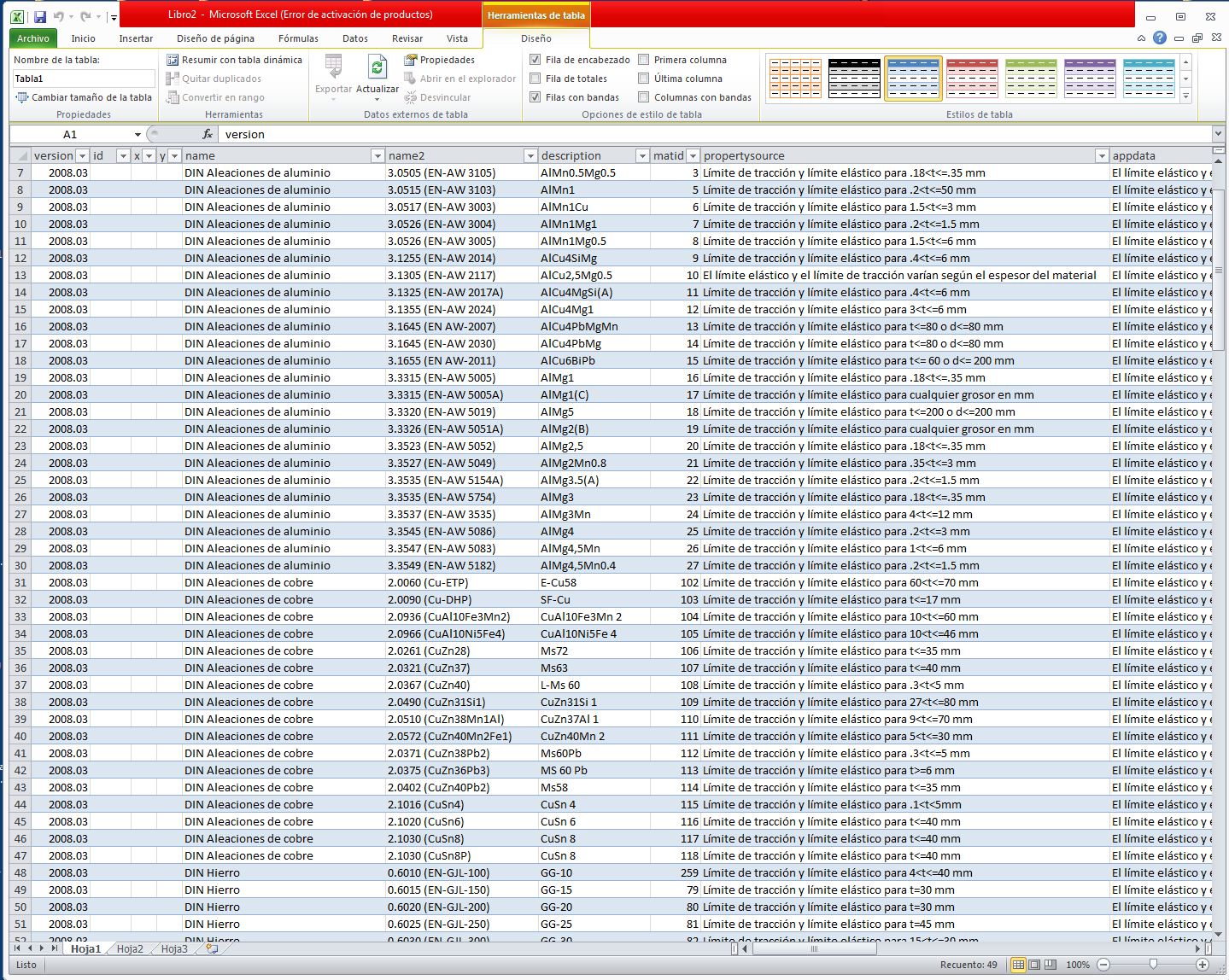Screen dimensions: 1229x980
Task: Click Convertir en rango
Action: point(215,97)
